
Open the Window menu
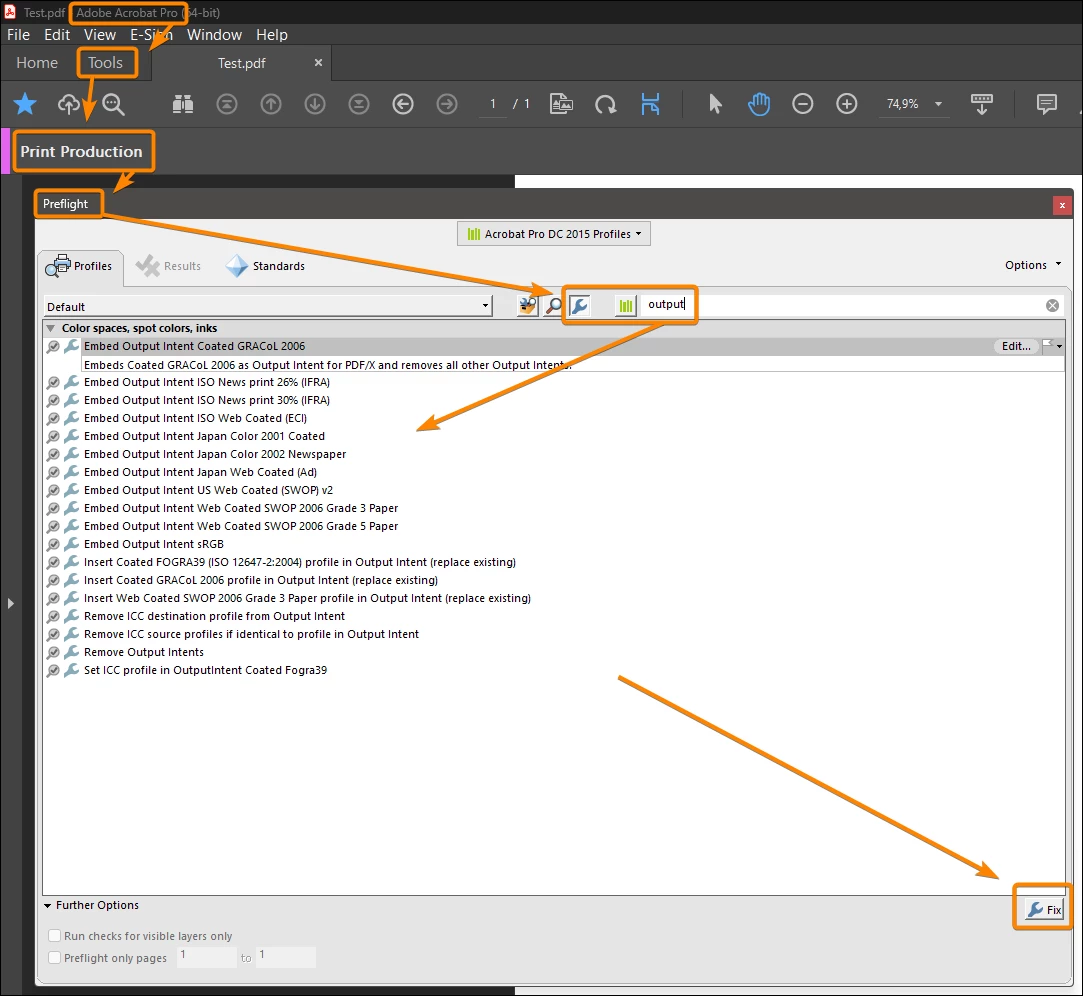point(214,35)
